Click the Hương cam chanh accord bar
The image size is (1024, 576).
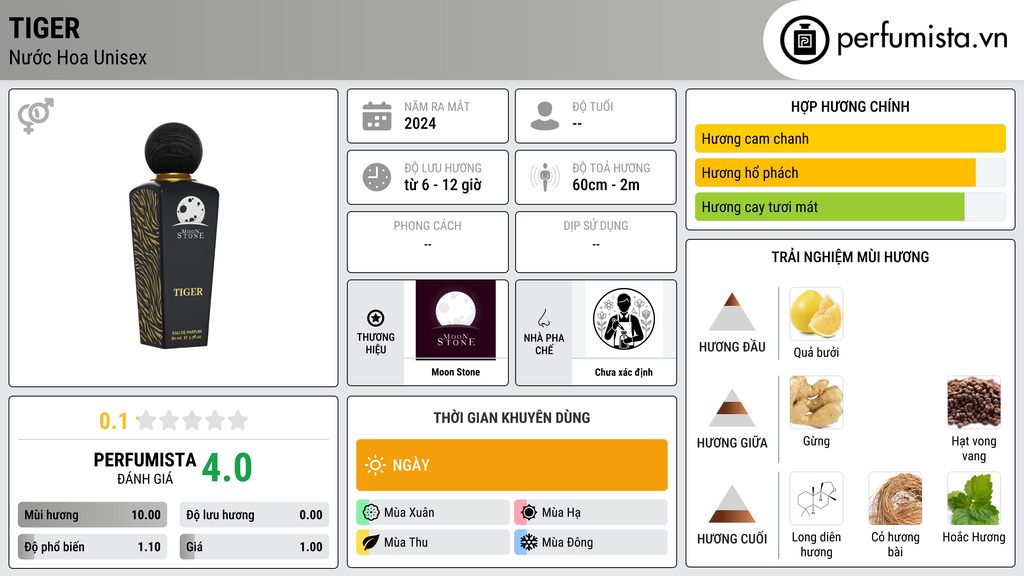850,138
